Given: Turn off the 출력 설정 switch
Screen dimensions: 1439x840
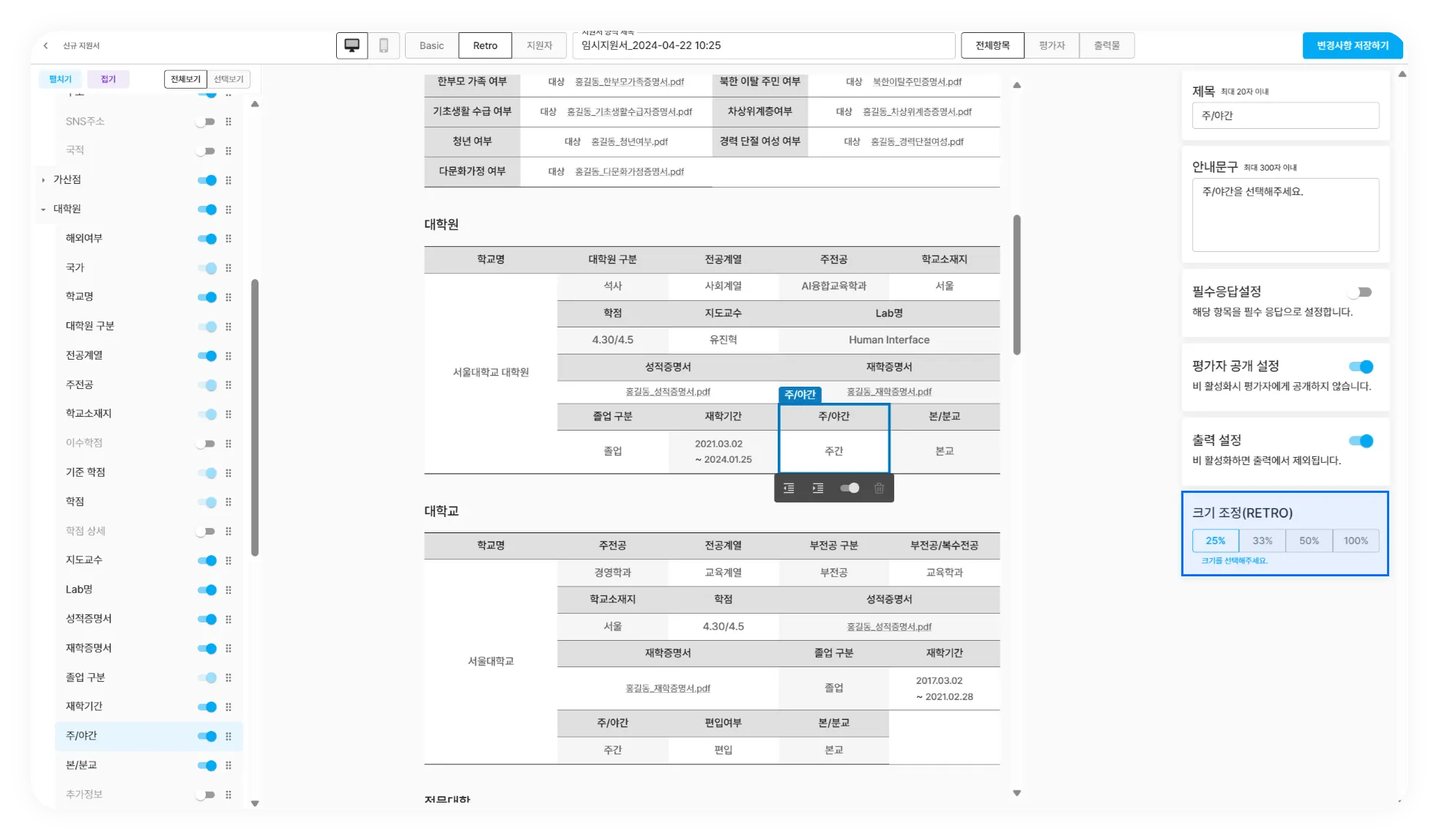Looking at the screenshot, I should [x=1361, y=441].
